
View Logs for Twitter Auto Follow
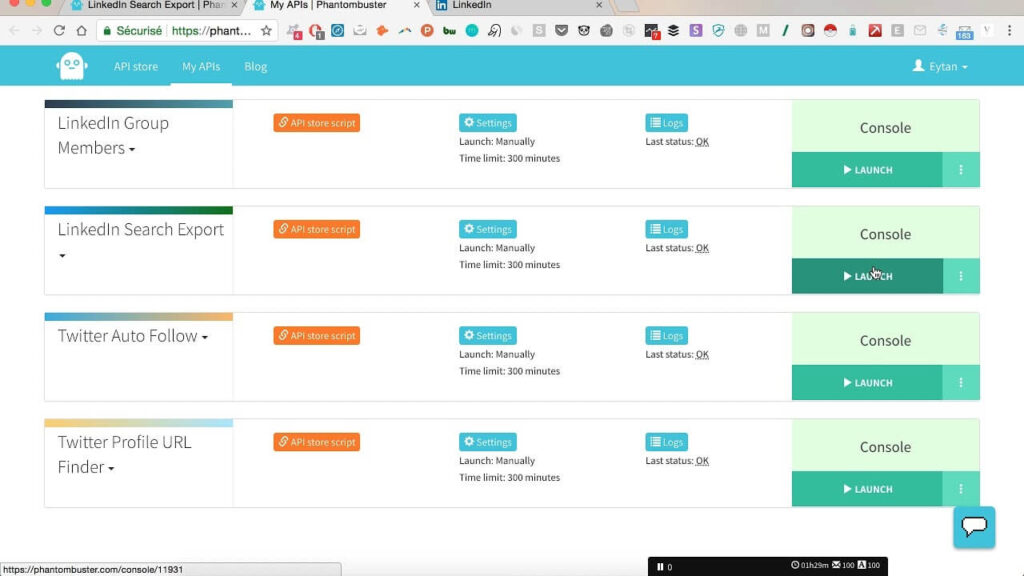point(666,336)
